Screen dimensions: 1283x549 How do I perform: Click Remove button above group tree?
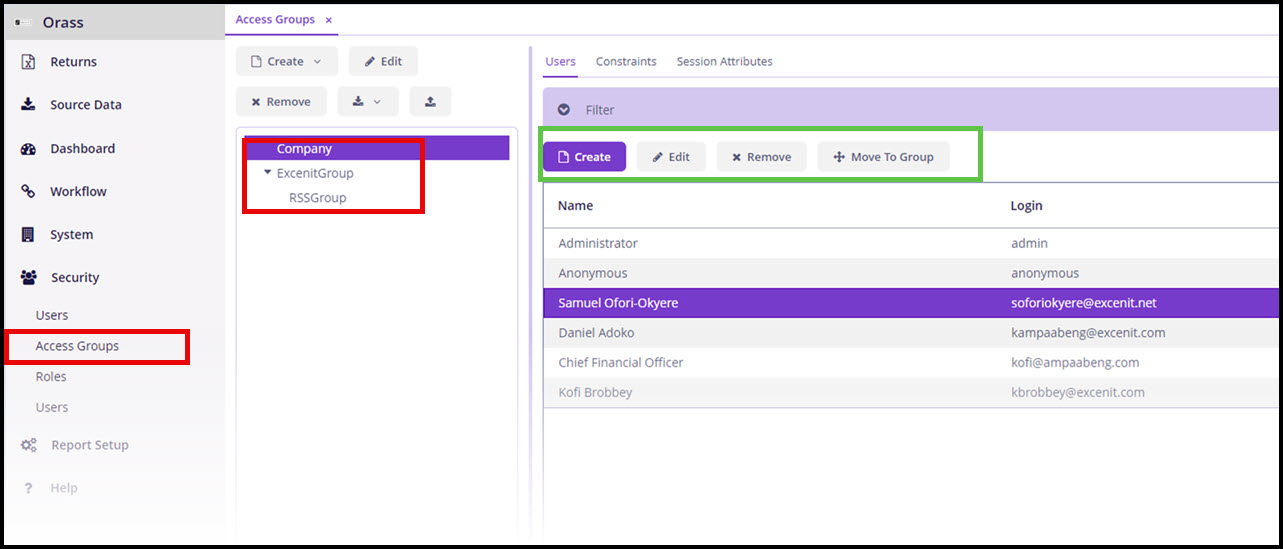click(x=281, y=101)
